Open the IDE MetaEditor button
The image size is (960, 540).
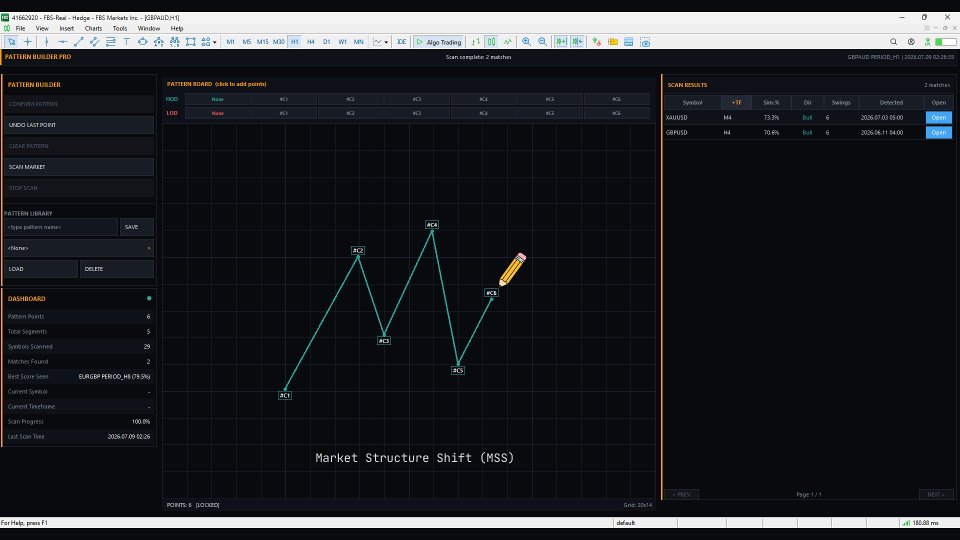click(x=401, y=42)
